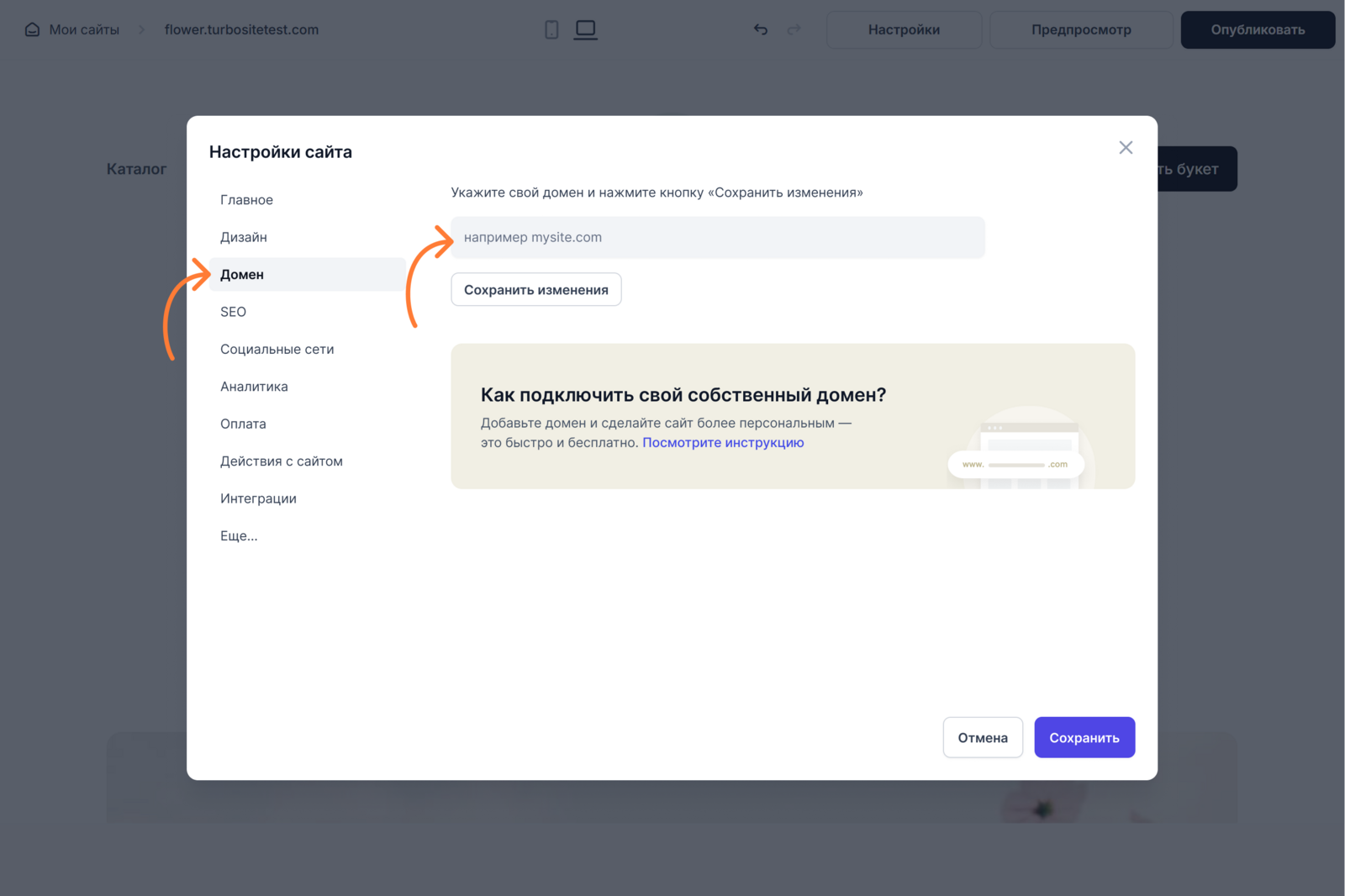Screen dimensions: 1345x896
Task: Switch to mobile device preview icon
Action: point(551,29)
